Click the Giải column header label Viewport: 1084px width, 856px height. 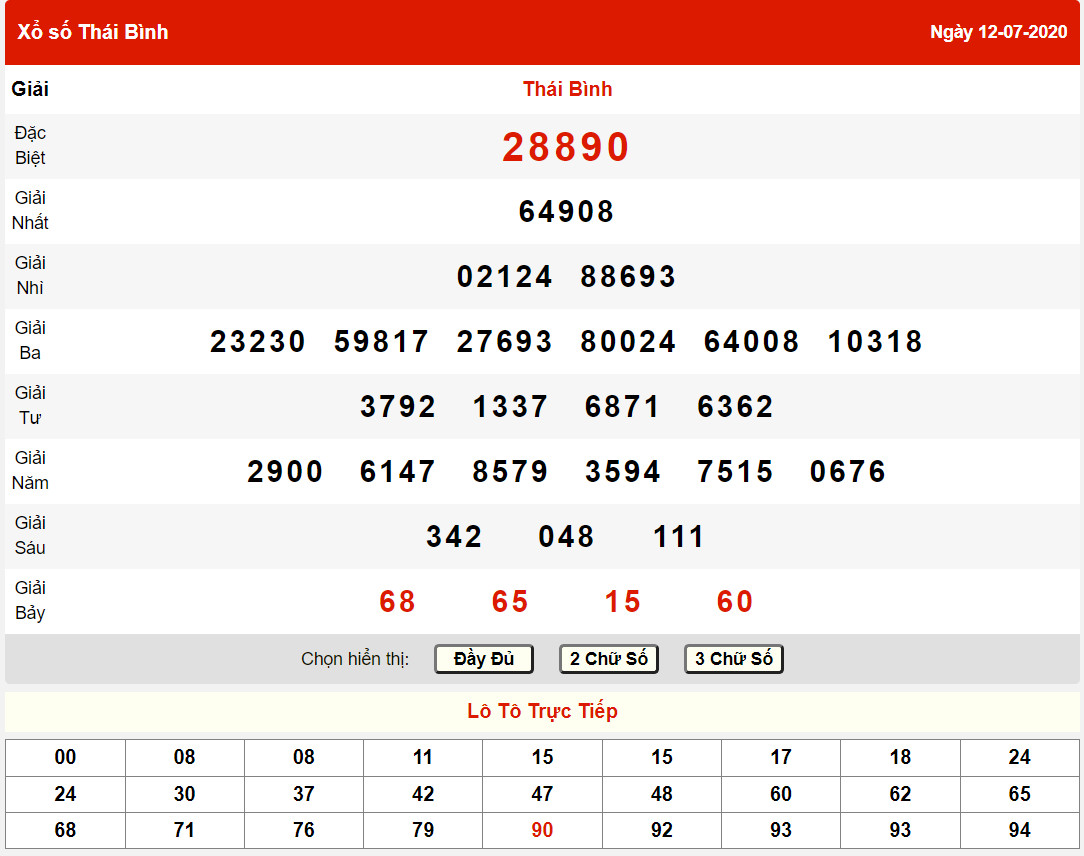(x=30, y=89)
